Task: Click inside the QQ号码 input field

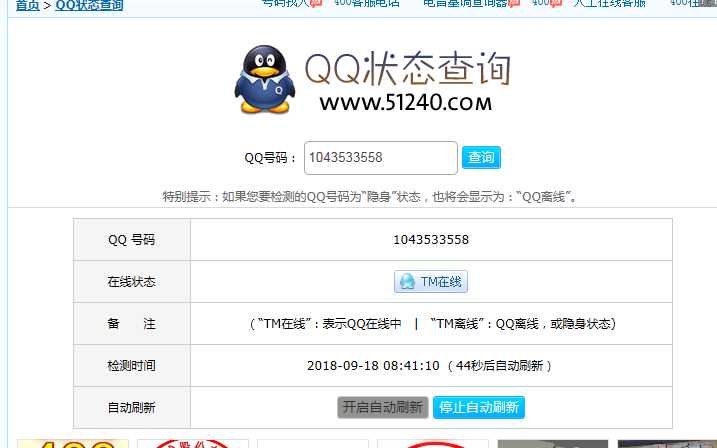Action: click(380, 158)
